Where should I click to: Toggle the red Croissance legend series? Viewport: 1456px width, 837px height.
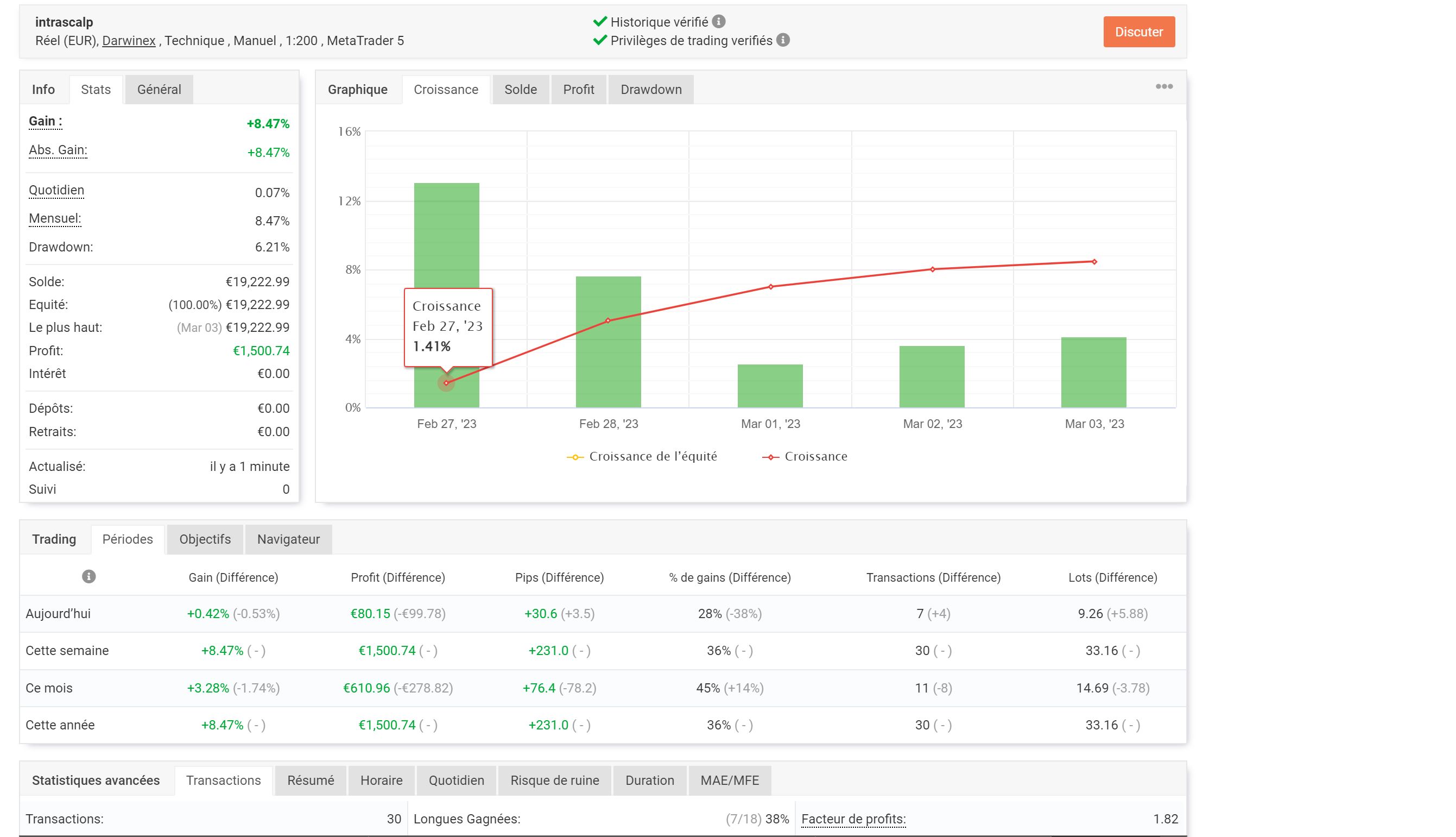[805, 457]
